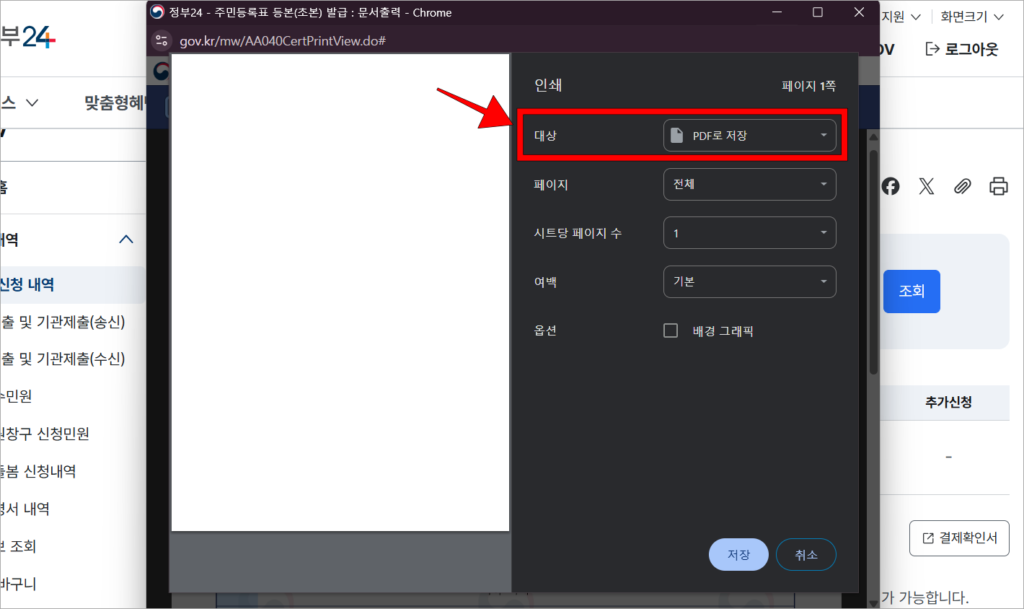
Task: Open the 페이지 dropdown set to 전체
Action: coord(749,184)
